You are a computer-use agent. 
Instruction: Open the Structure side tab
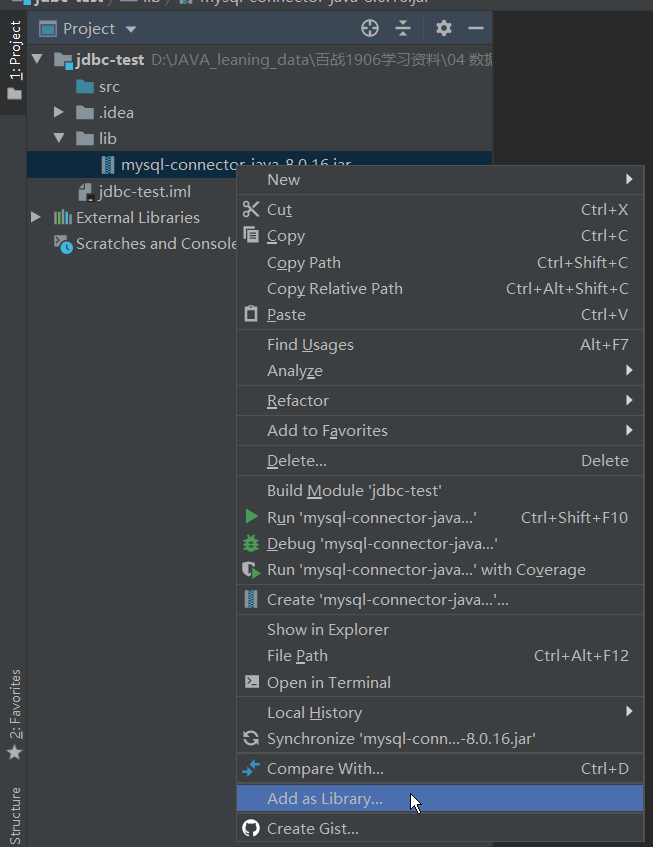15,816
